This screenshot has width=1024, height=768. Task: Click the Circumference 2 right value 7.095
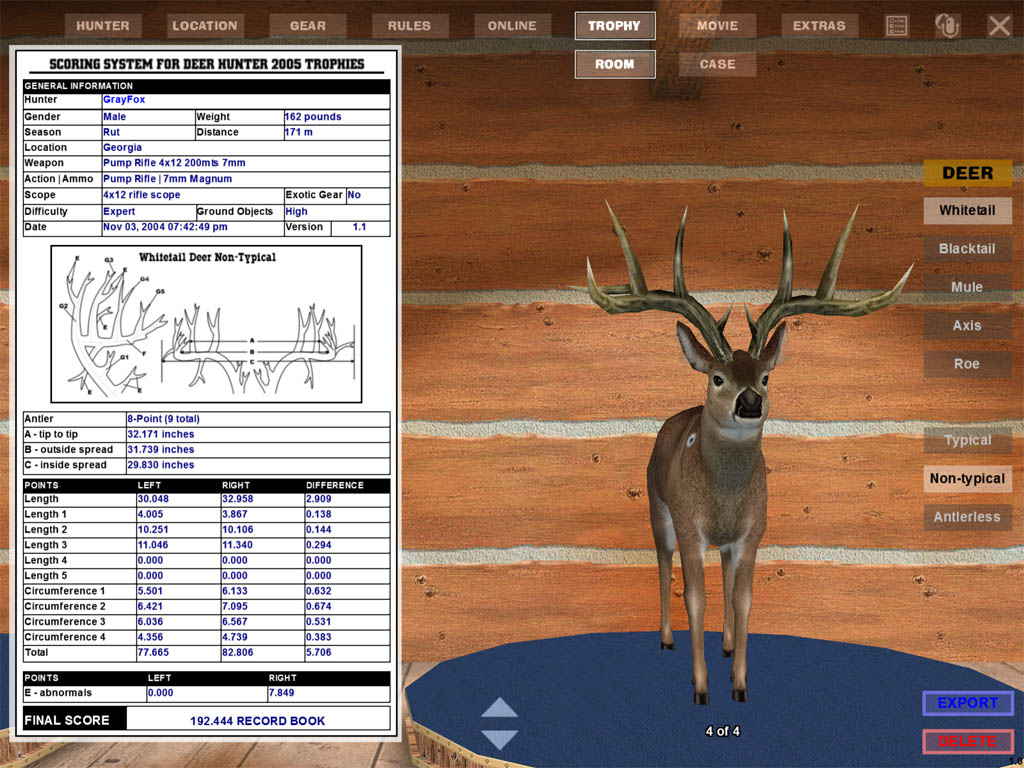pyautogui.click(x=234, y=607)
